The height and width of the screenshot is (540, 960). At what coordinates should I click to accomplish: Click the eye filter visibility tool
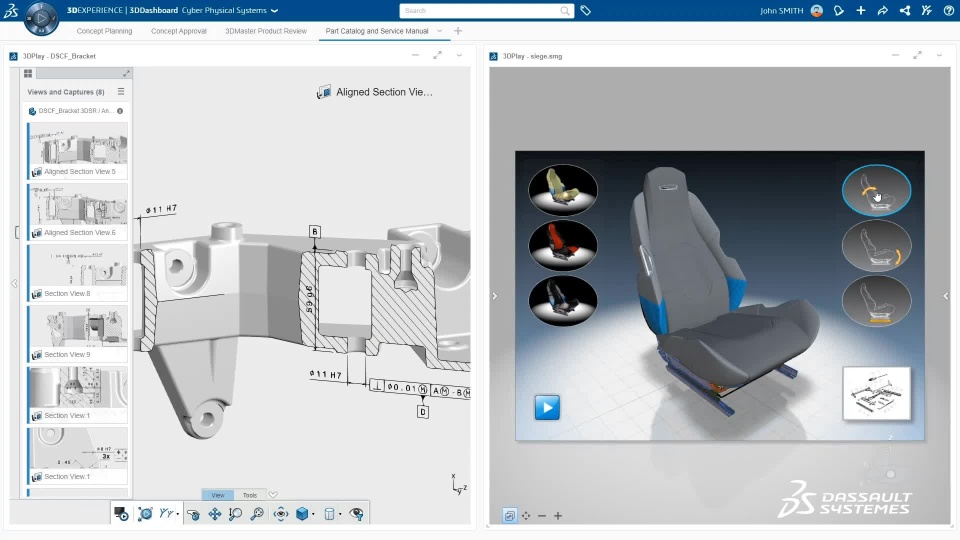coord(356,514)
